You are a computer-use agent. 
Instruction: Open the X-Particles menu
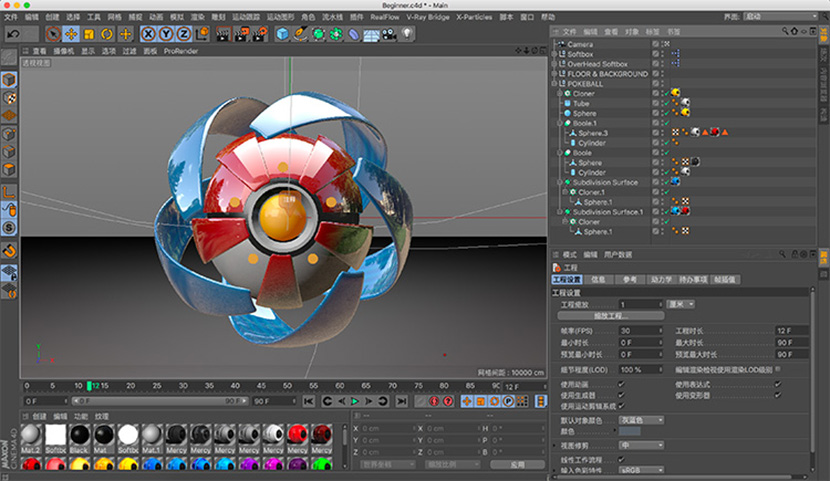474,17
